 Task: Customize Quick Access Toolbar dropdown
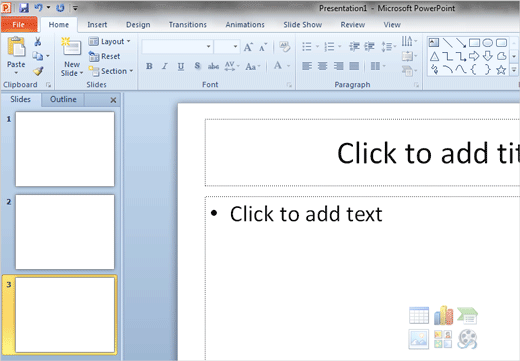(75, 8)
